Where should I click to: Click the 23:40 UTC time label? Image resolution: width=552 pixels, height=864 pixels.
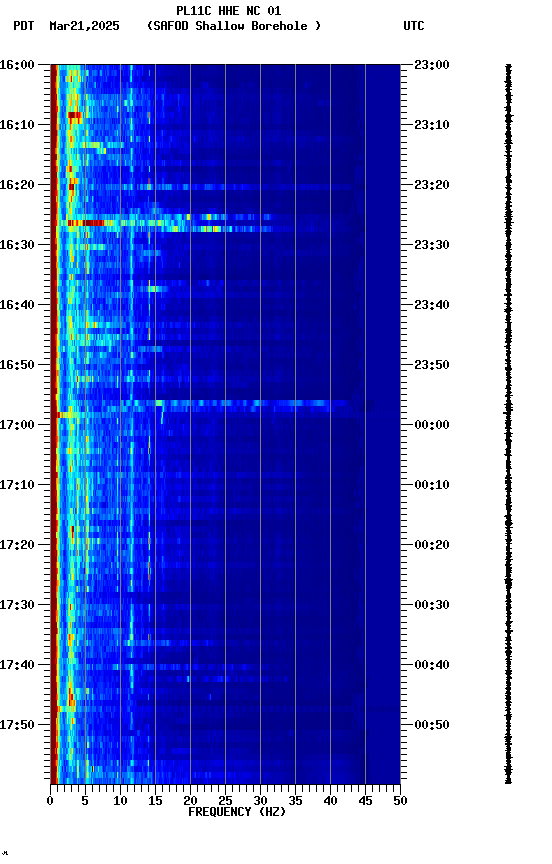tap(432, 305)
